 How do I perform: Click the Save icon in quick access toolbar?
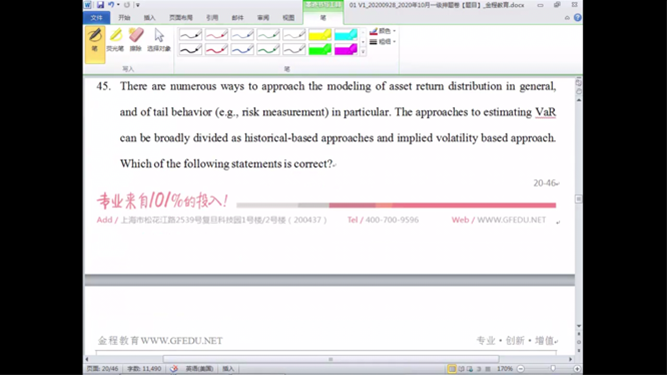[x=100, y=5]
